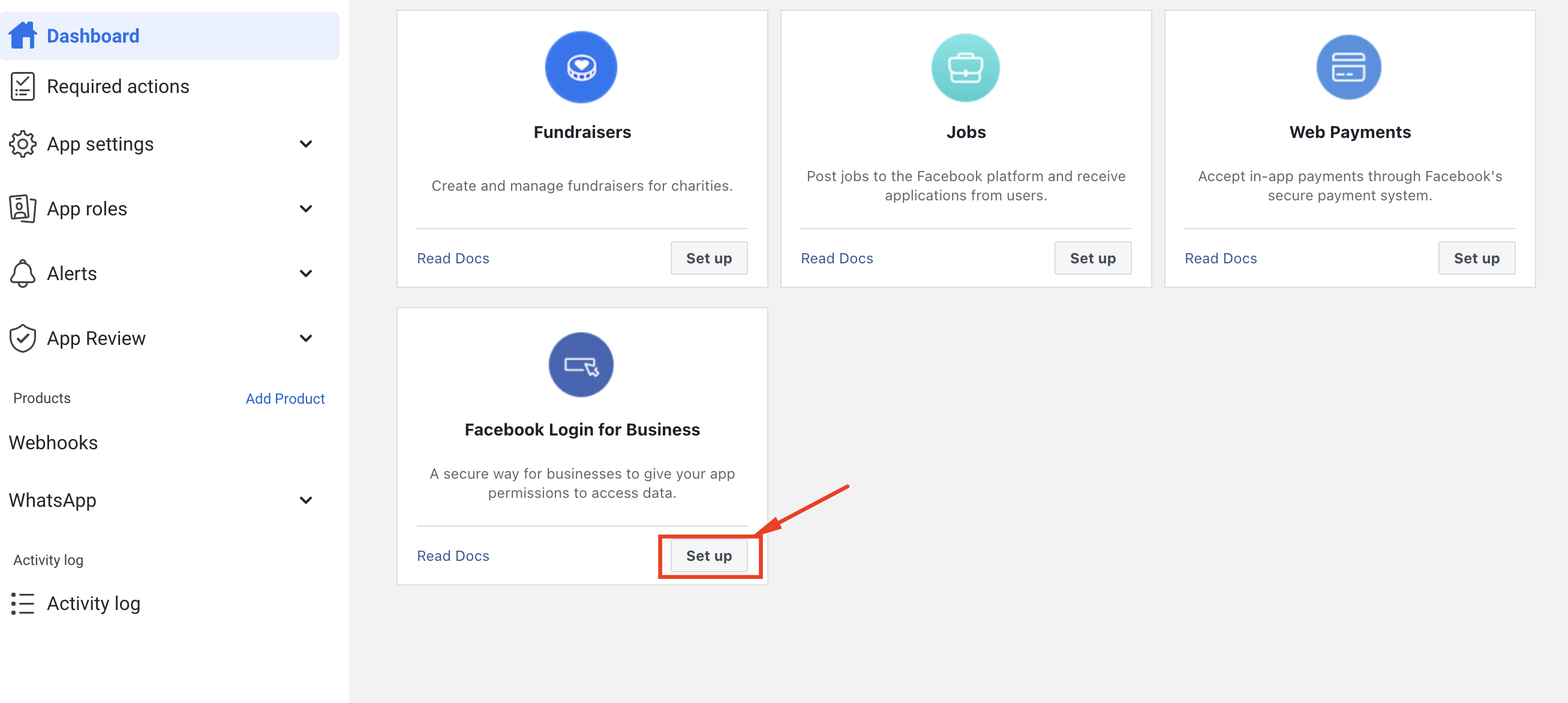
Task: Click the Facebook Login for Business icon
Action: tap(581, 365)
